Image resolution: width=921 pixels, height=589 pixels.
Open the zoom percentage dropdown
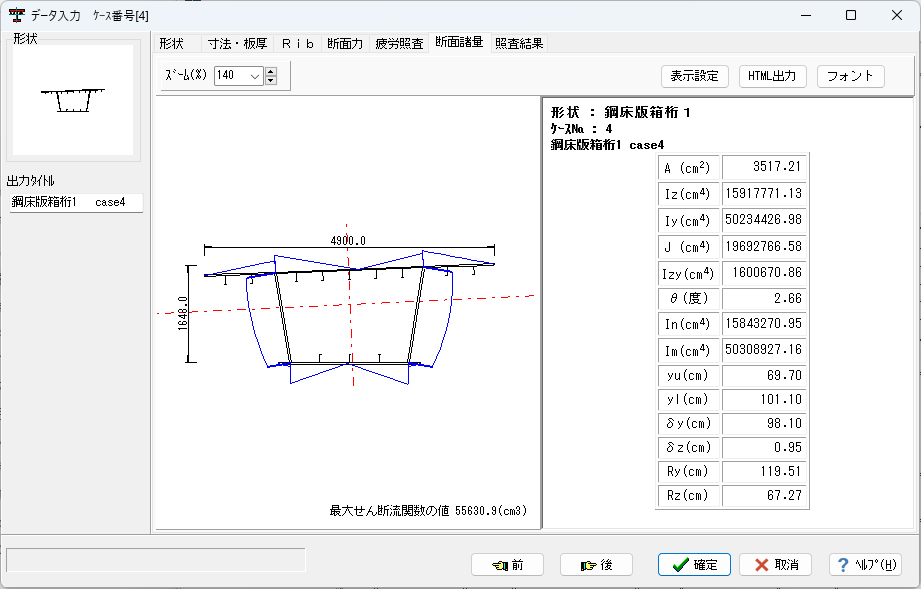255,75
